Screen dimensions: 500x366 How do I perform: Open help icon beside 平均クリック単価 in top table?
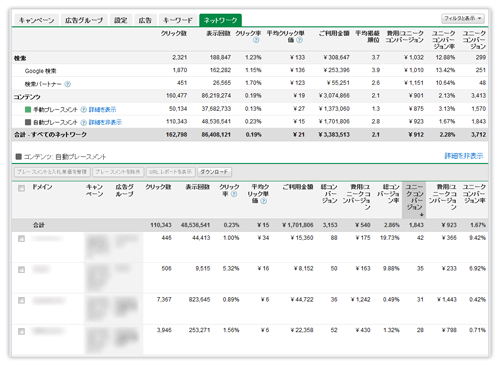click(299, 40)
